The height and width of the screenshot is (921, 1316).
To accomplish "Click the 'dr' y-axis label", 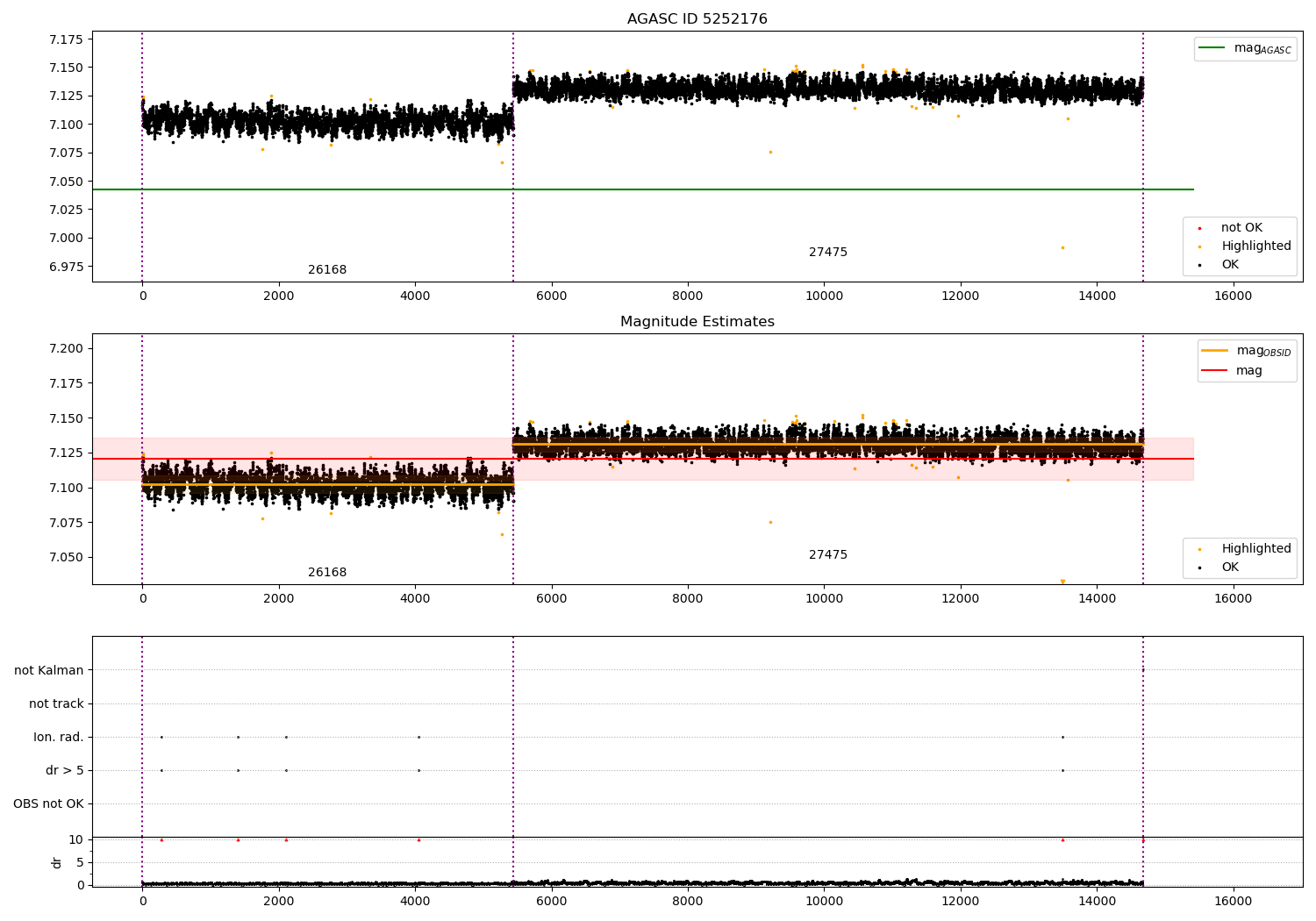I will pos(57,862).
